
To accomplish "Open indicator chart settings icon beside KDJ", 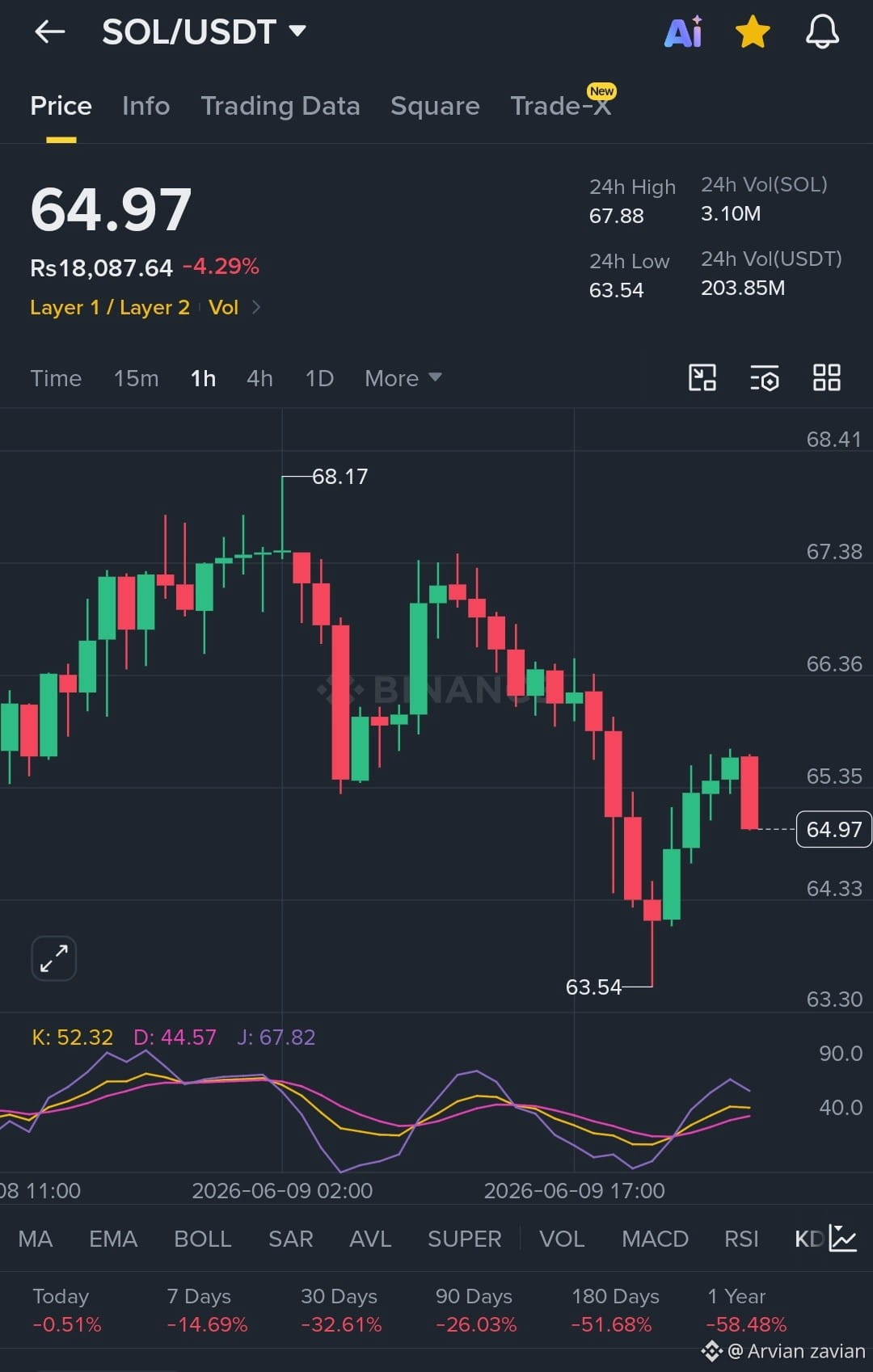I will (x=843, y=1239).
